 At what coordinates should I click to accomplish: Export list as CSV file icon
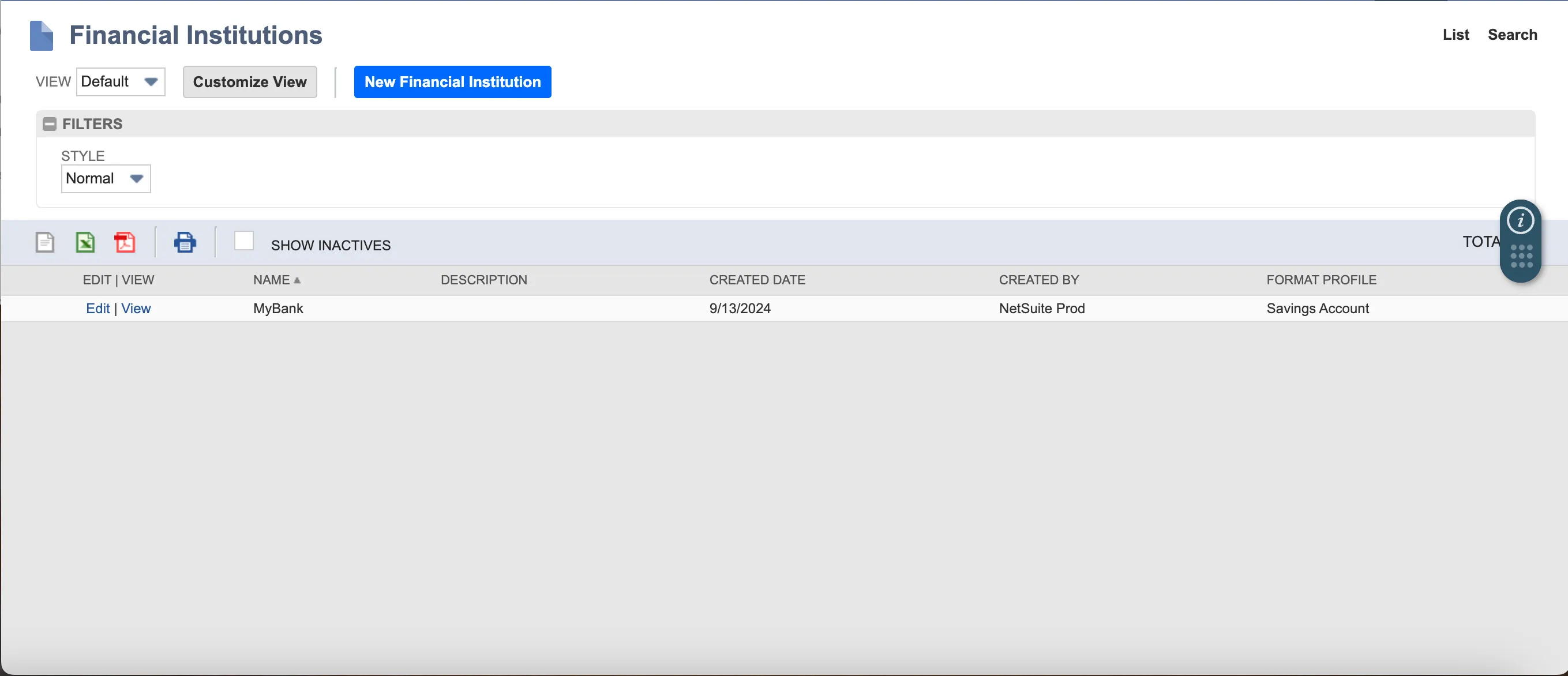pyautogui.click(x=44, y=242)
